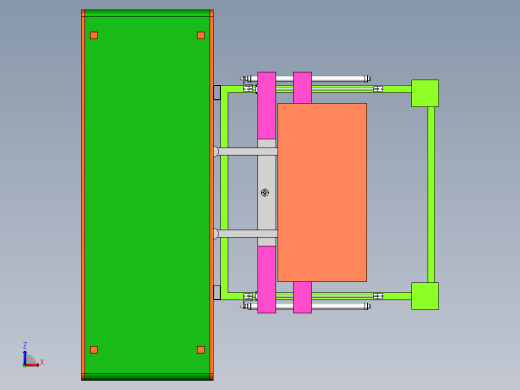Select the tall lower magenta block
Image resolution: width=520 pixels, height=390 pixels.
click(x=267, y=280)
